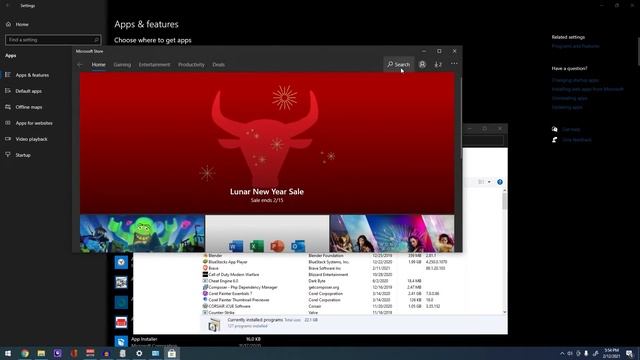This screenshot has width=640, height=360.
Task: Click Microsoft Store icon on the taskbar
Action: pos(172,353)
